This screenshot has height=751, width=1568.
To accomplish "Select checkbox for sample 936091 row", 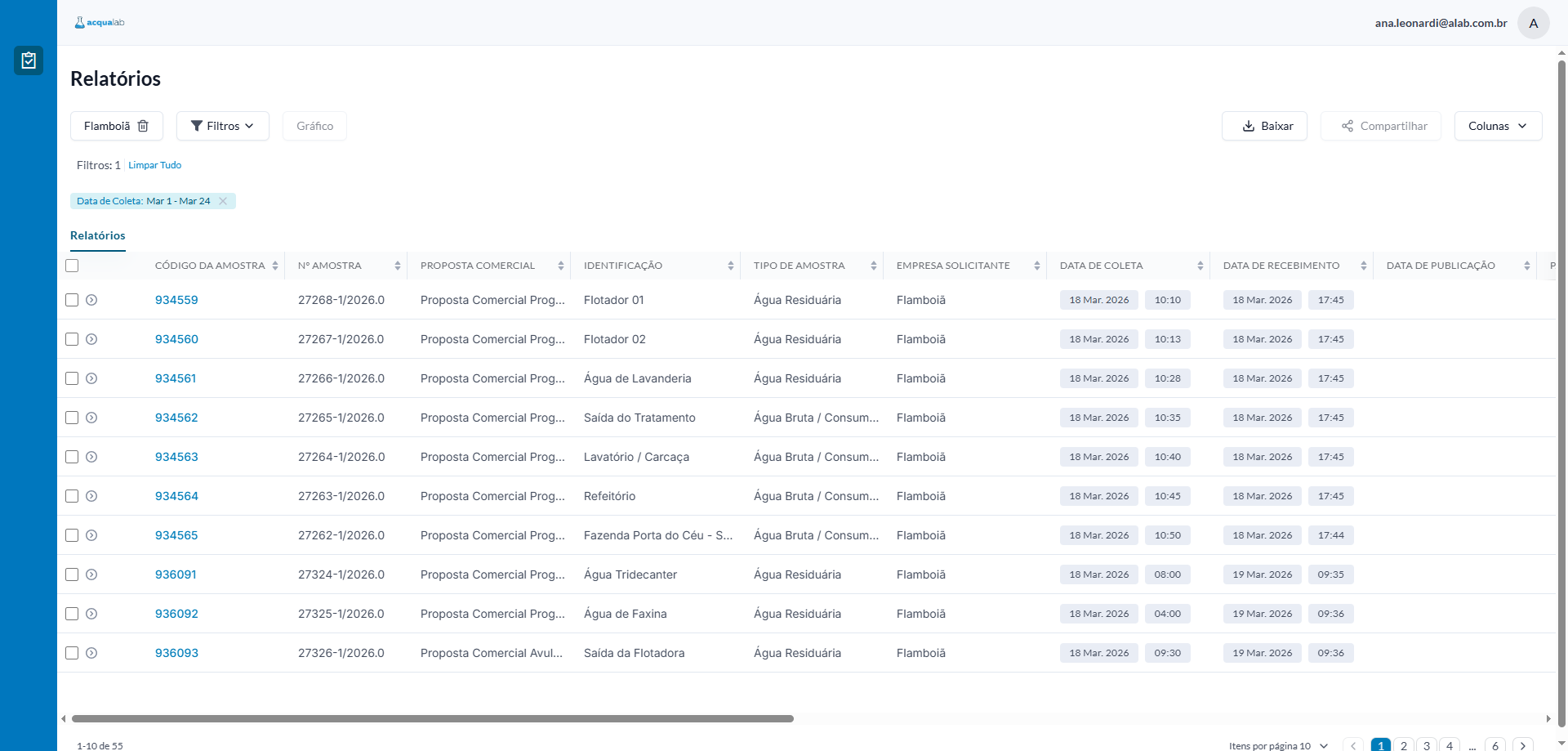I will tap(72, 574).
